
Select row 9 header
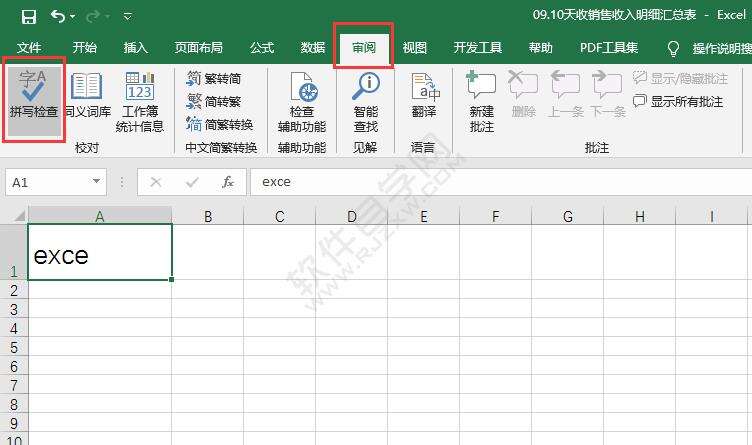tap(14, 423)
